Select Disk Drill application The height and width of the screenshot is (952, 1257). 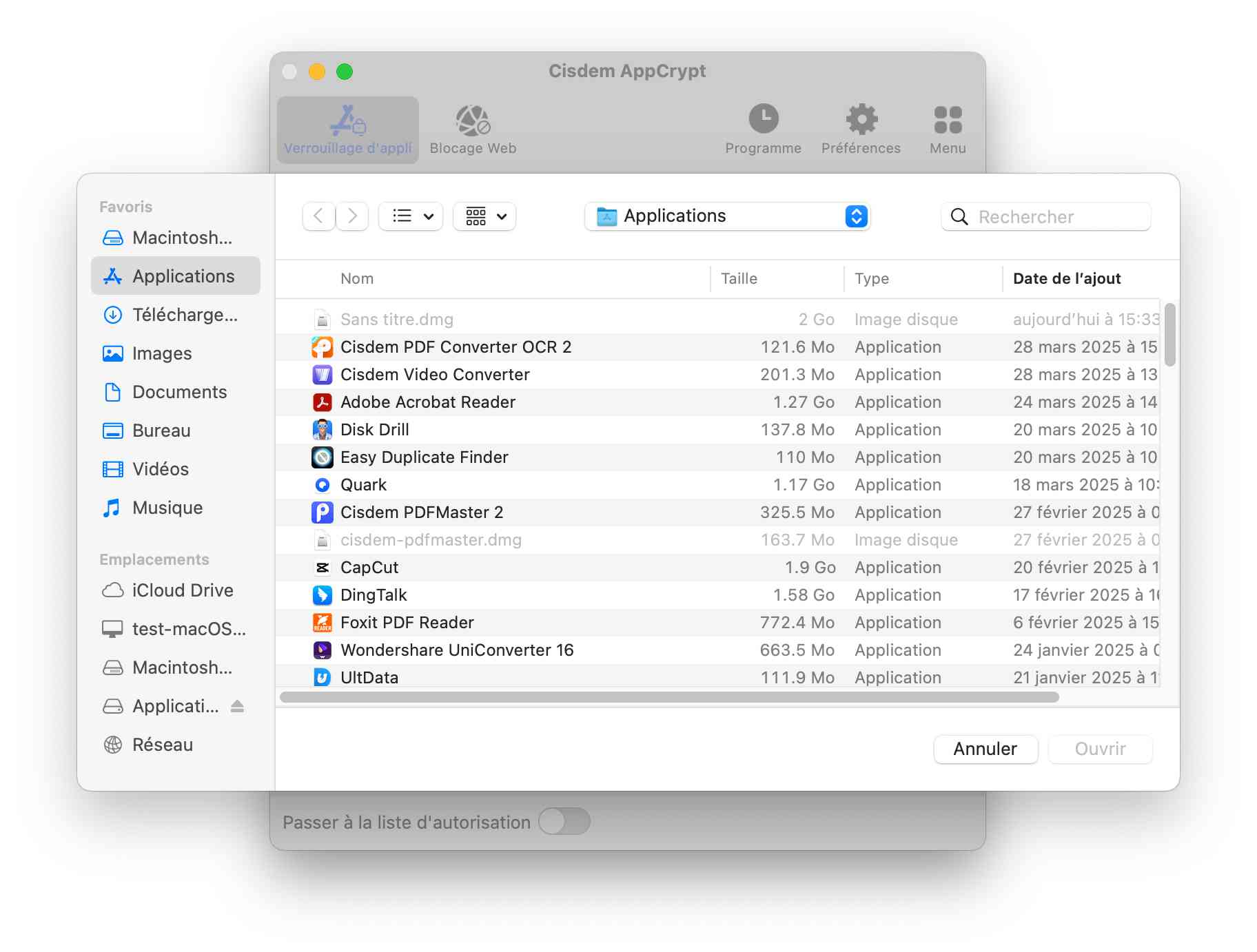717,430
